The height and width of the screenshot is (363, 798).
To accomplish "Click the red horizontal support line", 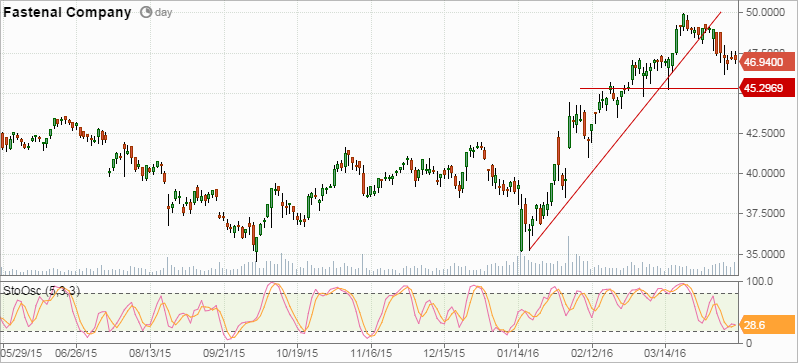I will pos(659,88).
